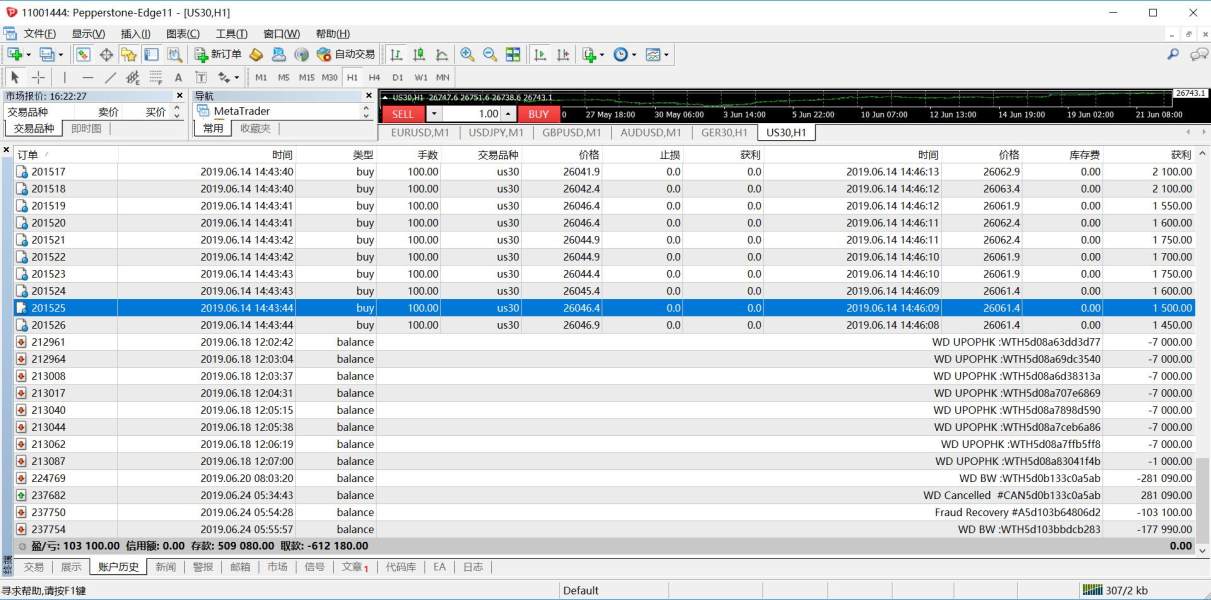The height and width of the screenshot is (600, 1211).
Task: Toggle the 自动交易 auto trading button
Action: (x=346, y=54)
